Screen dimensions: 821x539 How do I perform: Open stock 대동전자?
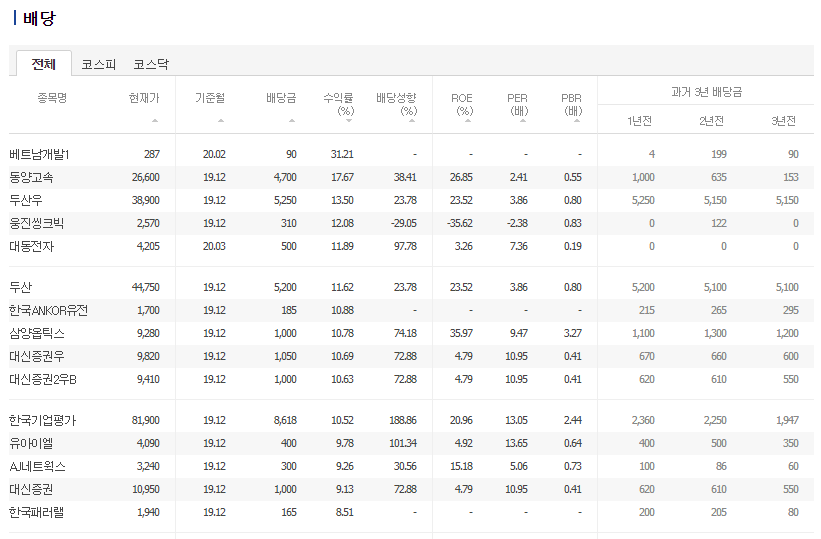point(31,247)
